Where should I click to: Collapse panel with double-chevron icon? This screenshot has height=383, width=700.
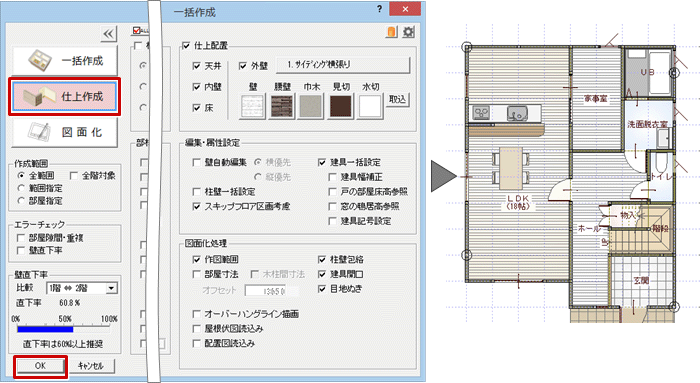point(108,34)
